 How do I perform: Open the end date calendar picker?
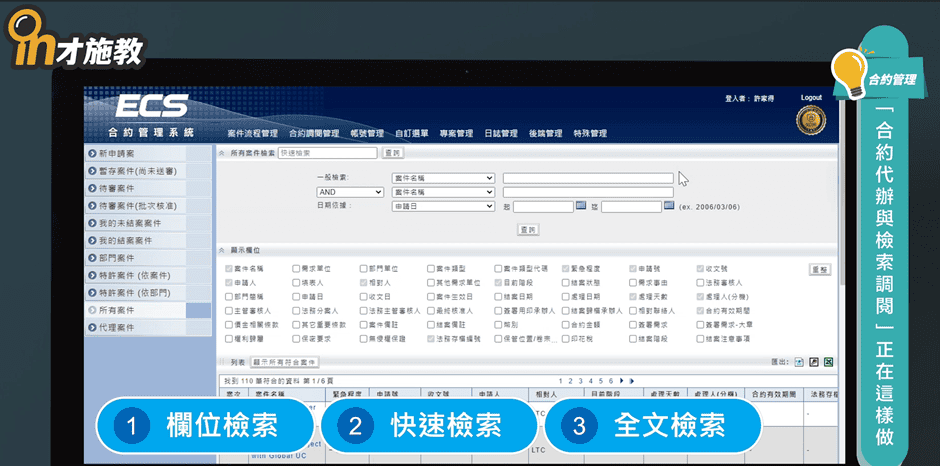pos(669,206)
